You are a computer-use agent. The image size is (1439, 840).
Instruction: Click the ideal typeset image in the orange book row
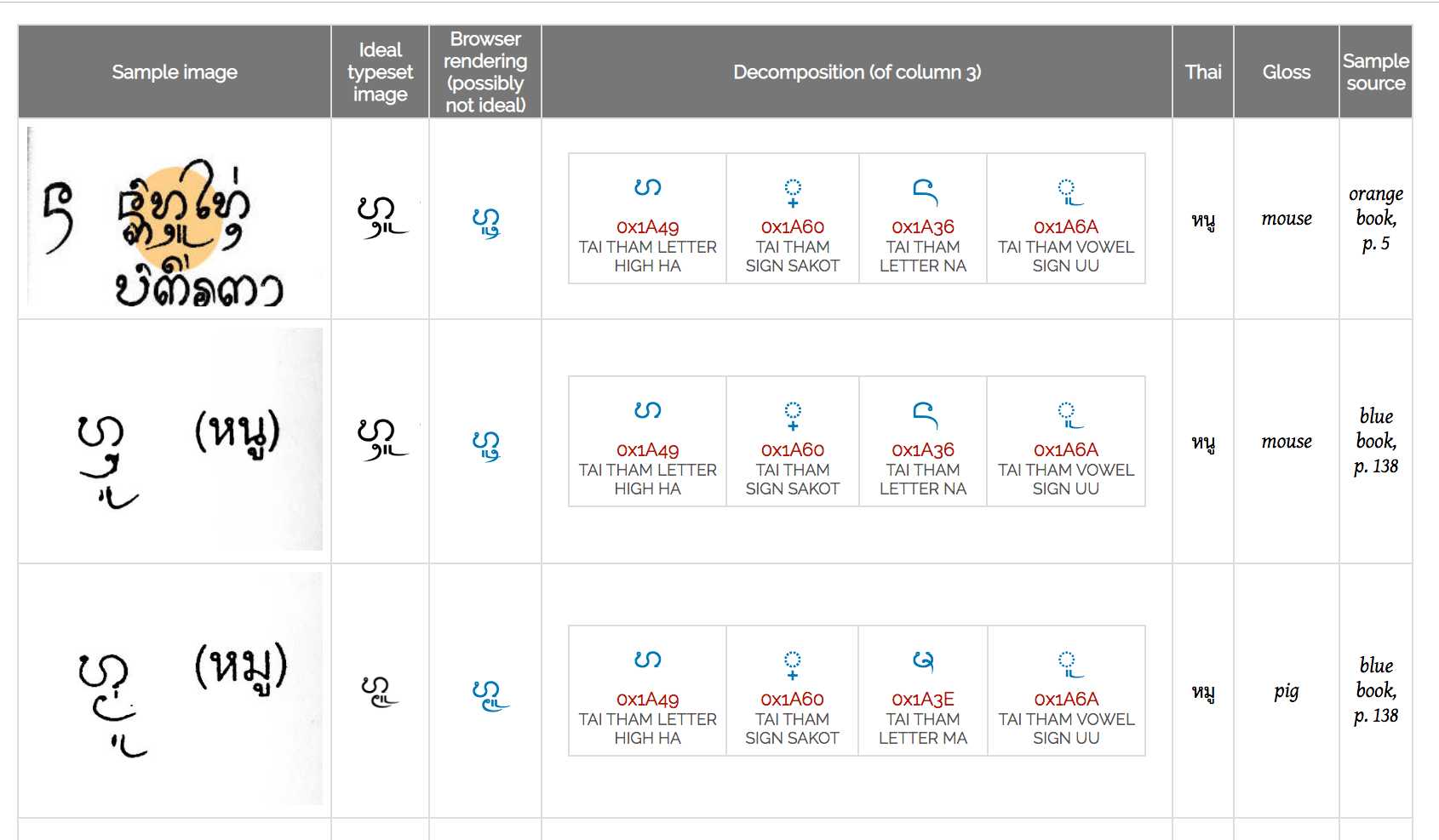pos(381,217)
